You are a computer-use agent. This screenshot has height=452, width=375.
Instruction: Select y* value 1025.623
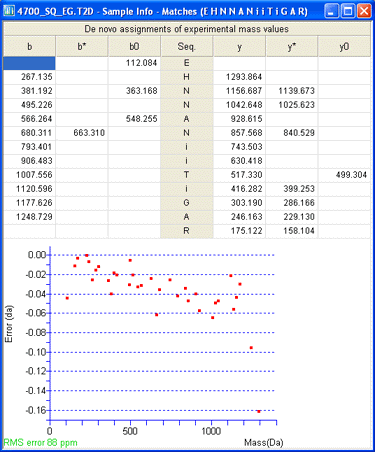click(x=296, y=105)
